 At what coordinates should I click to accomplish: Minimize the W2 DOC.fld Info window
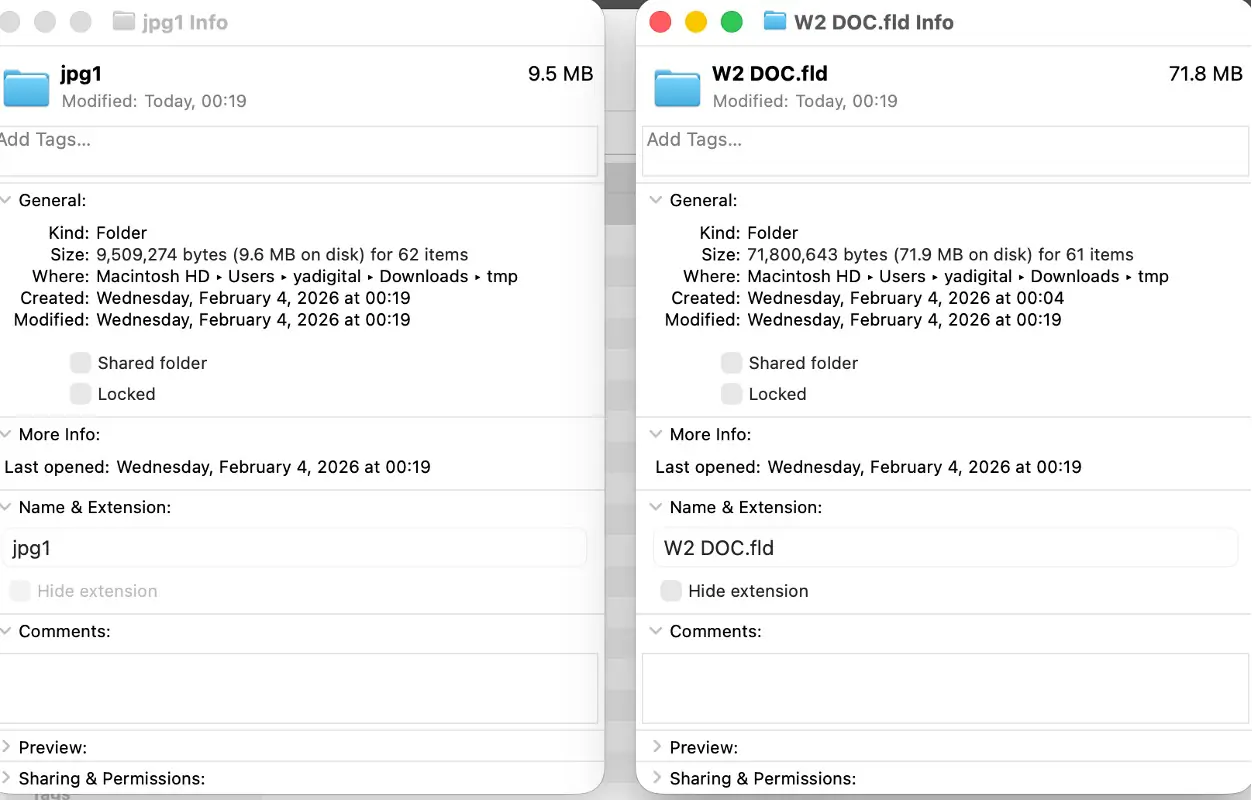696,21
